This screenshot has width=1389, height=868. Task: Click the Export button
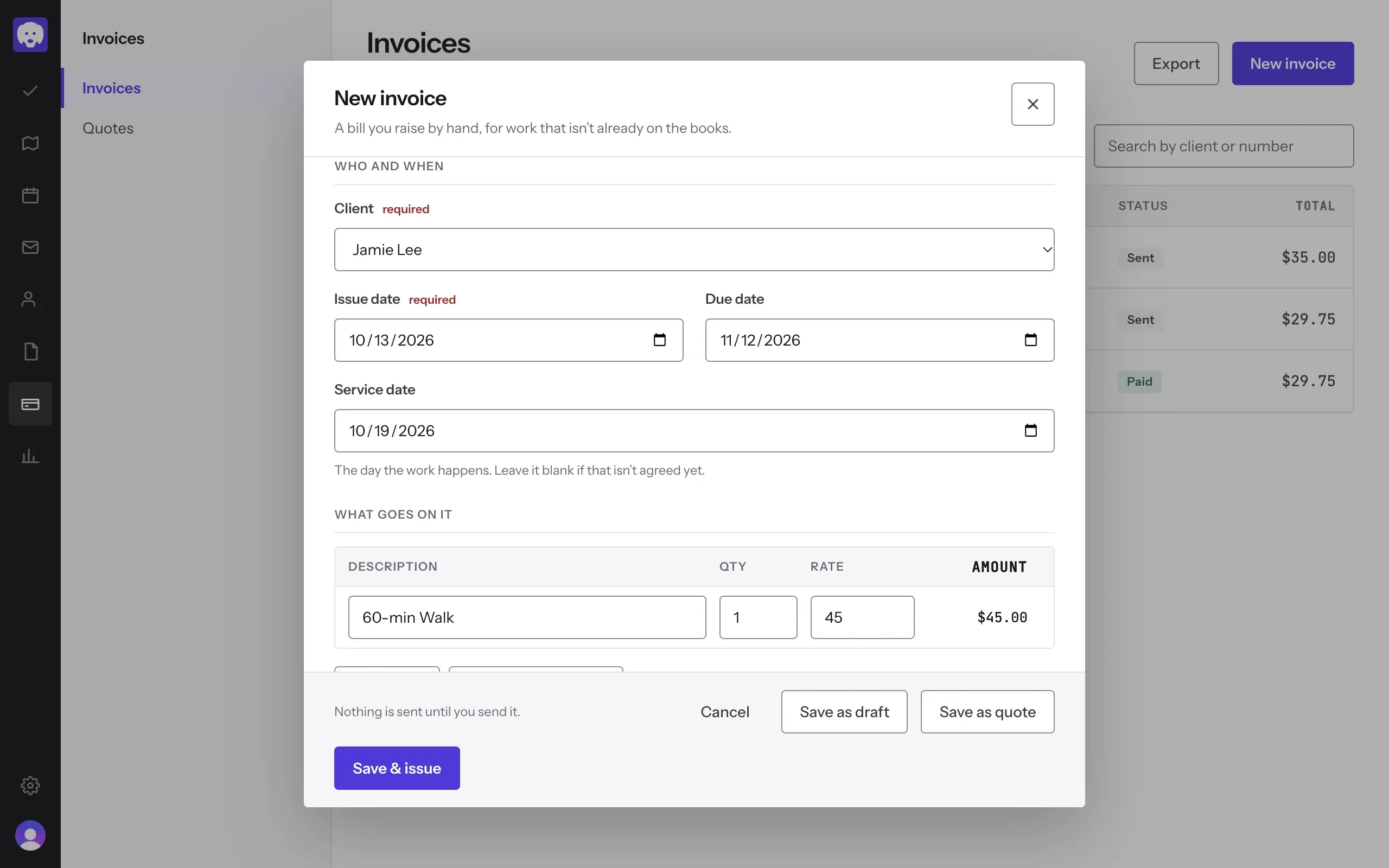tap(1176, 63)
